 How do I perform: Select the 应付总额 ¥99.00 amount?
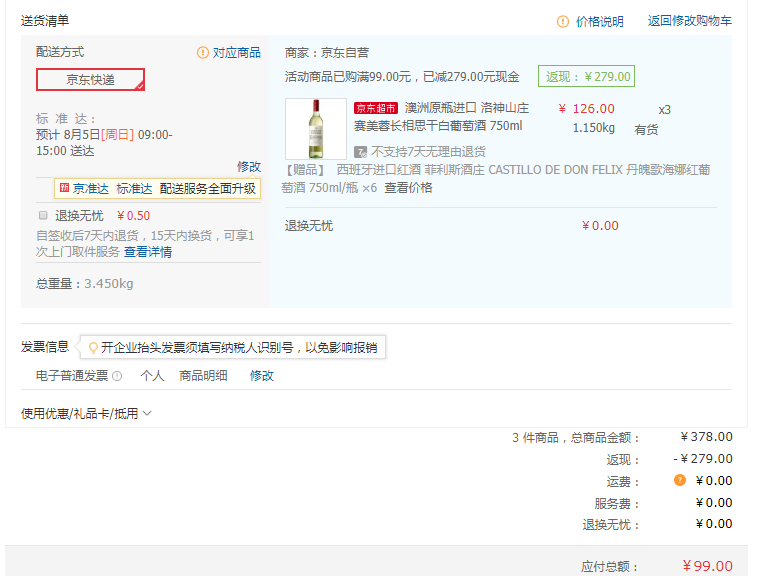[x=707, y=566]
